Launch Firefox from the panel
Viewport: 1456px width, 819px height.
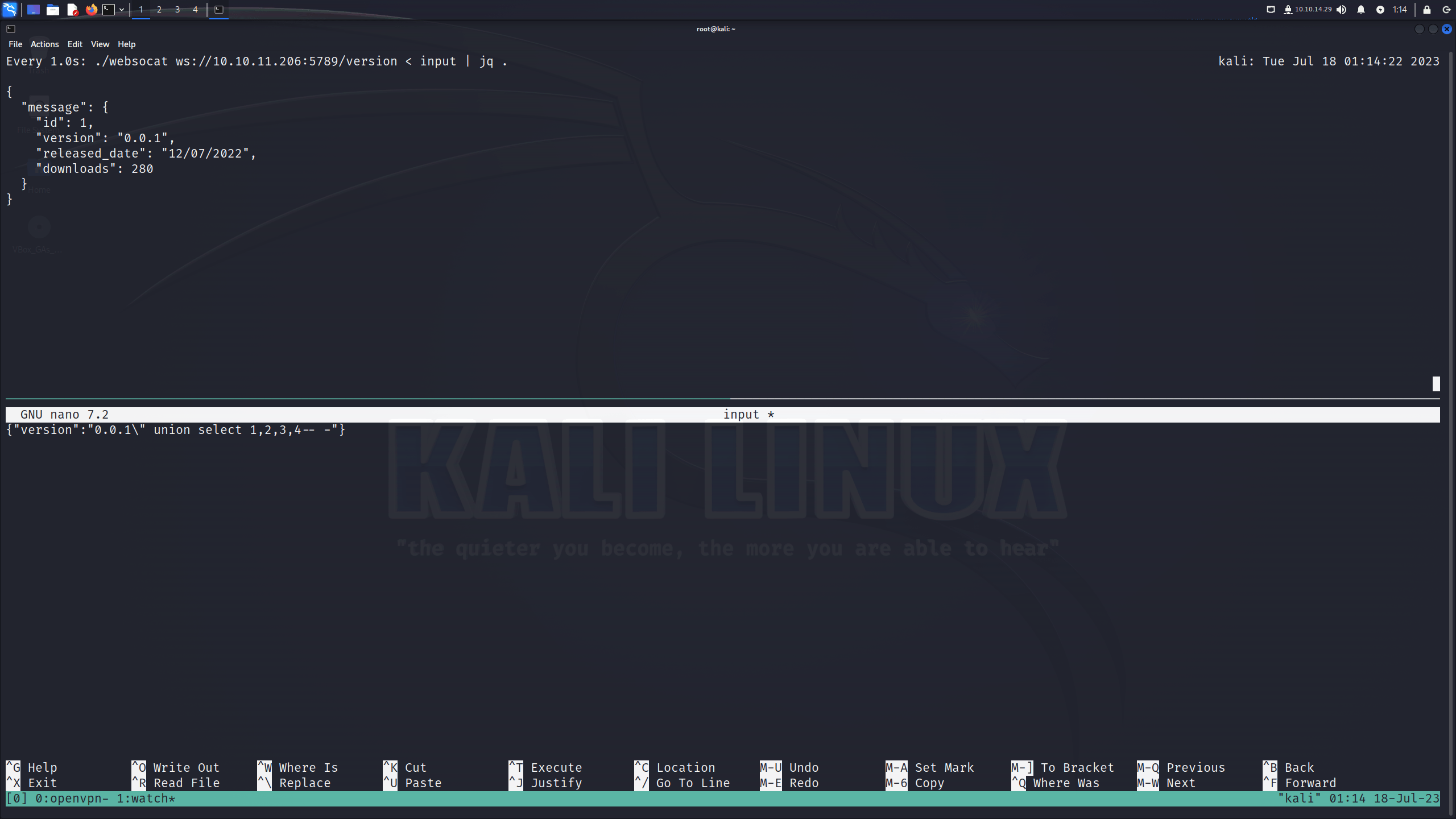[91, 10]
